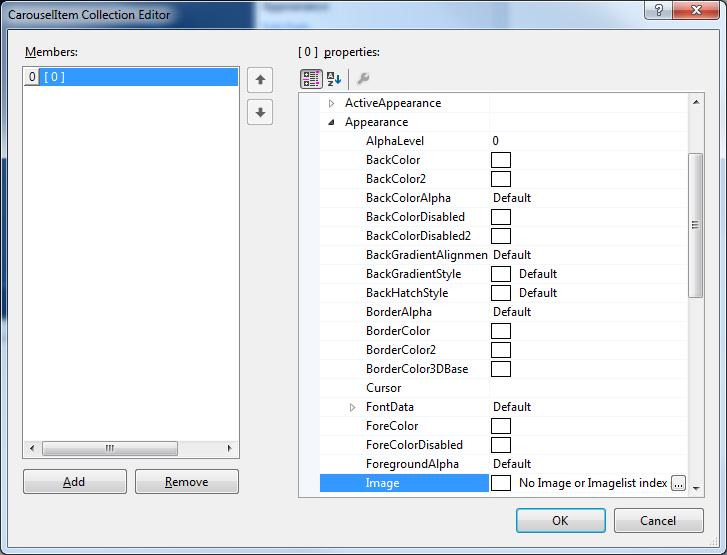Select the BackGradientAlignment Default value

click(x=512, y=255)
